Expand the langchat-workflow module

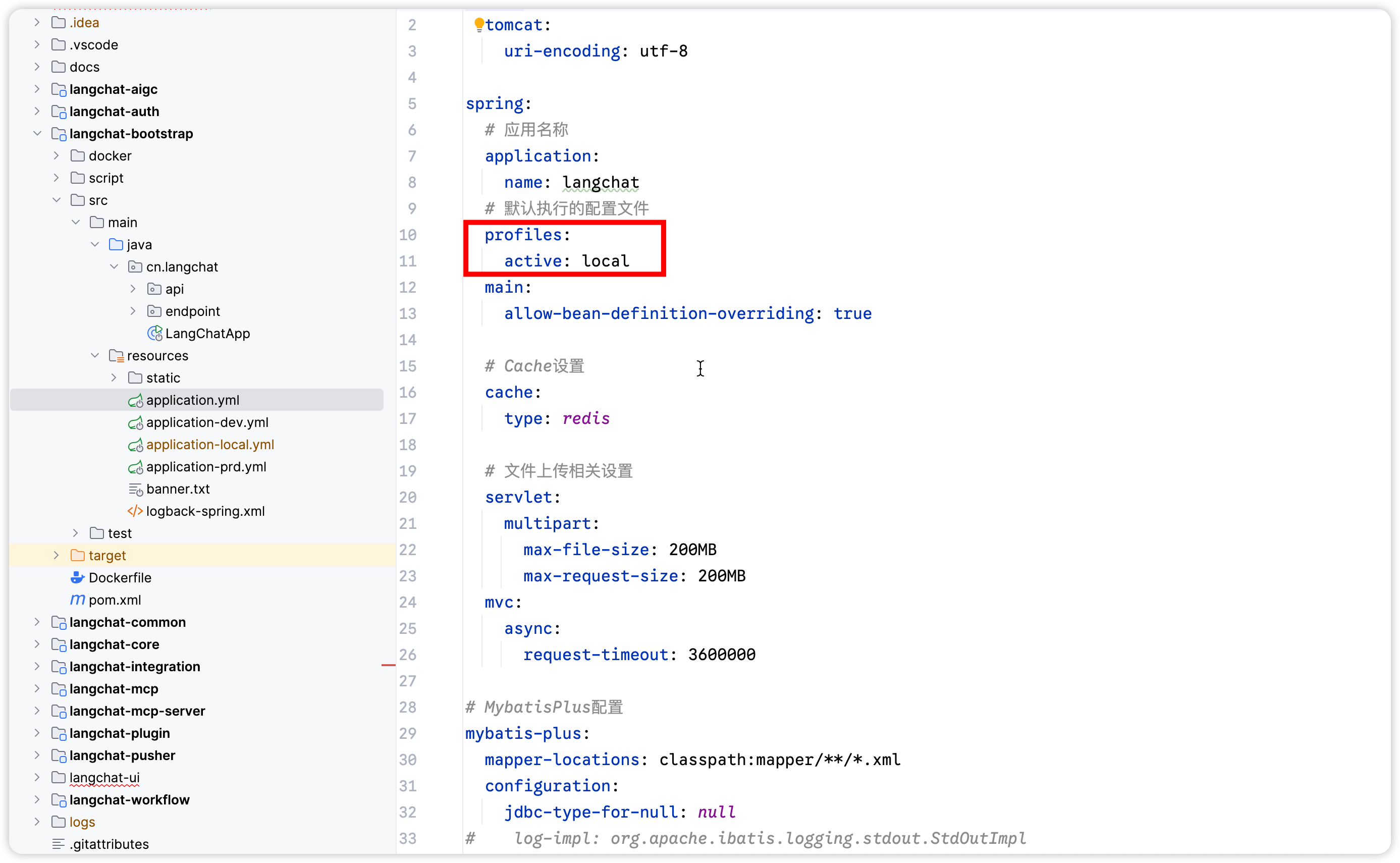[x=37, y=799]
